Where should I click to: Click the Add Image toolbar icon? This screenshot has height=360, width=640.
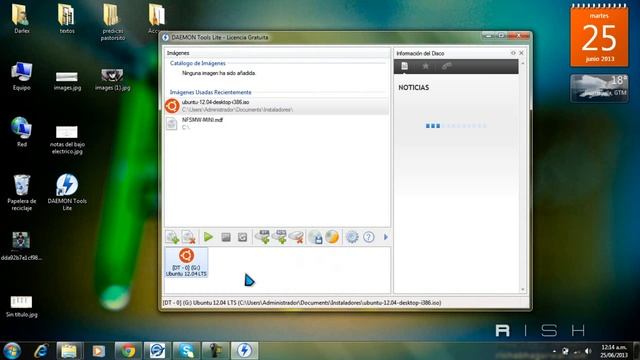(172, 237)
